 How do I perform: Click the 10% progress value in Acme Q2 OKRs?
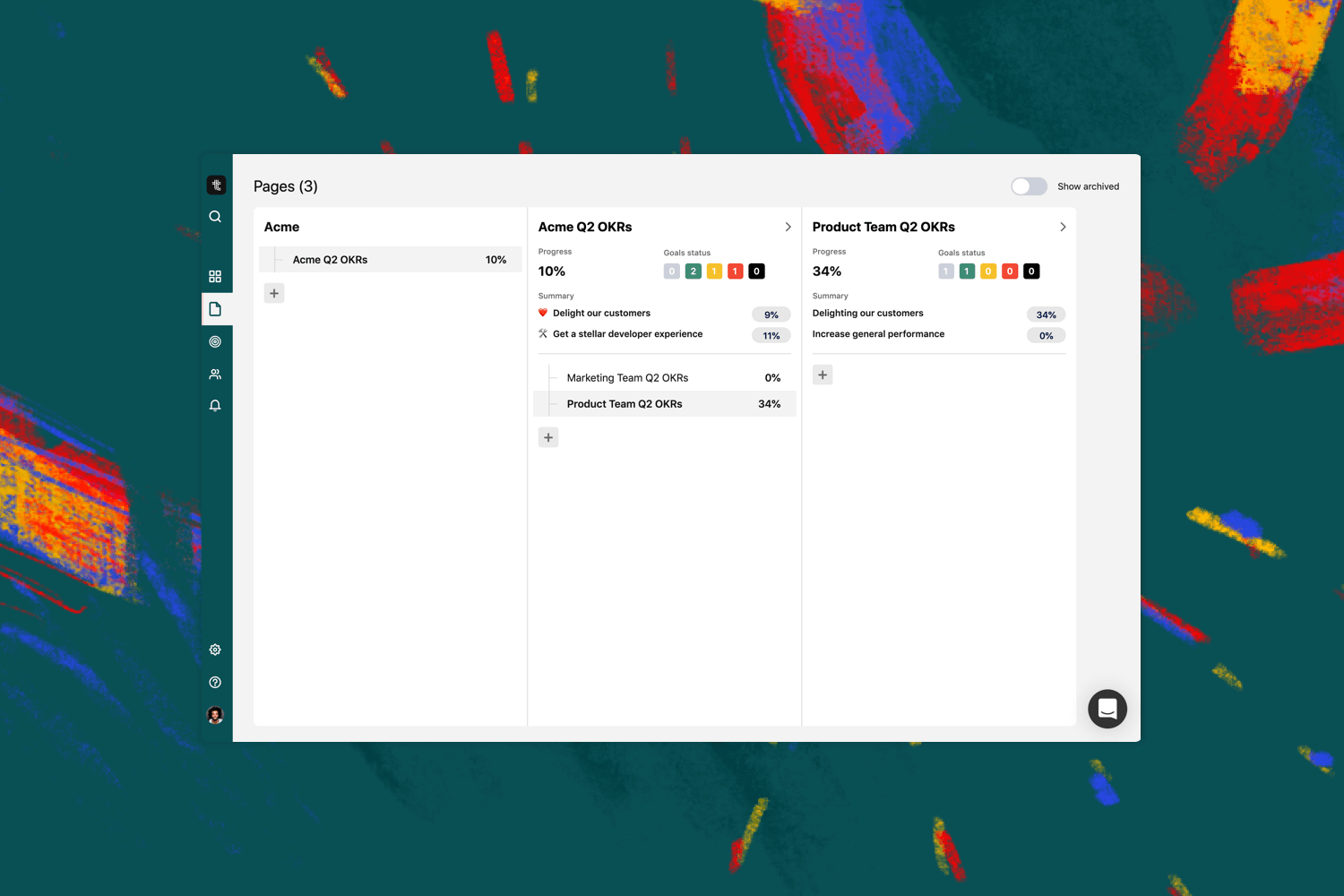coord(552,271)
